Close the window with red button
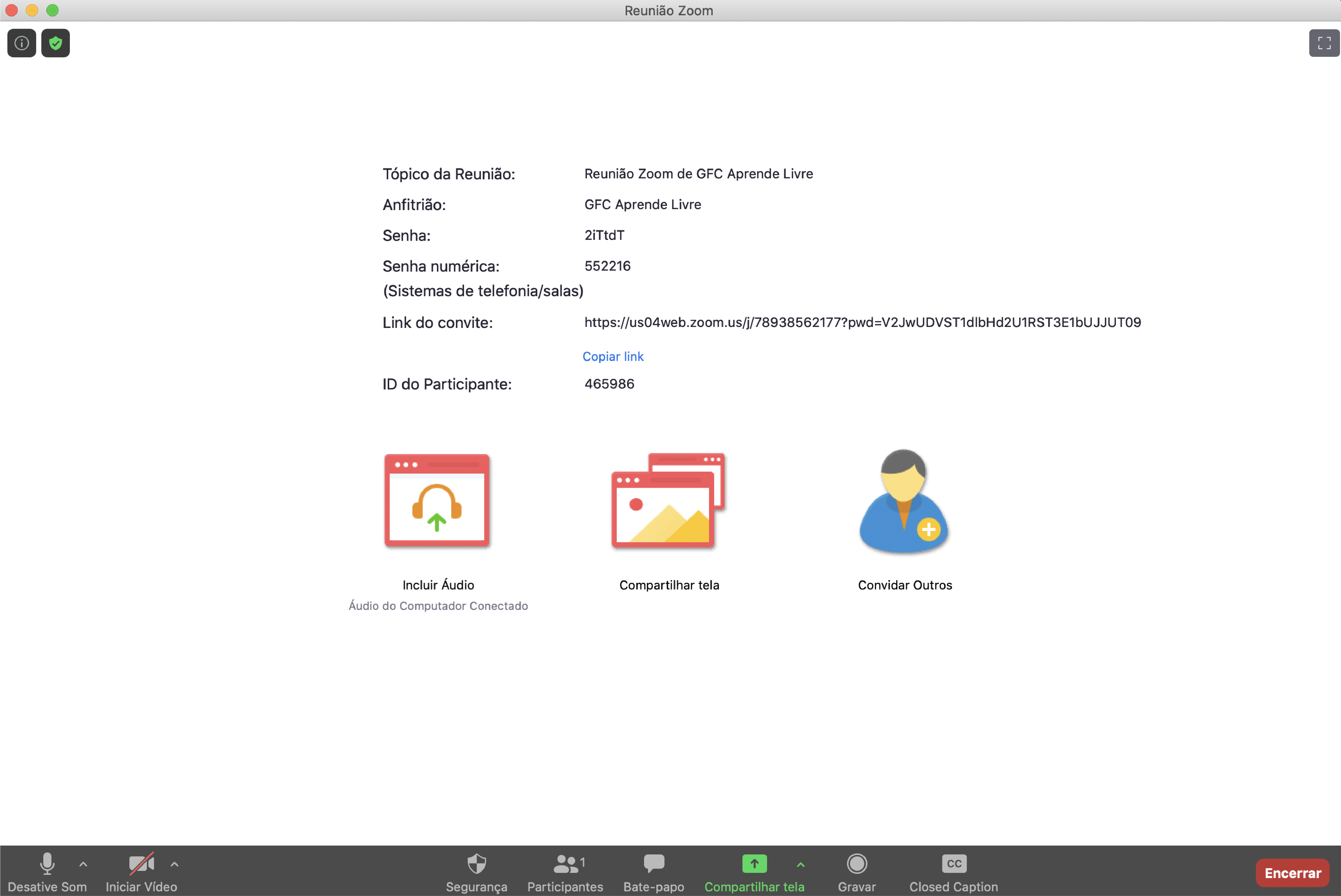 [11, 10]
